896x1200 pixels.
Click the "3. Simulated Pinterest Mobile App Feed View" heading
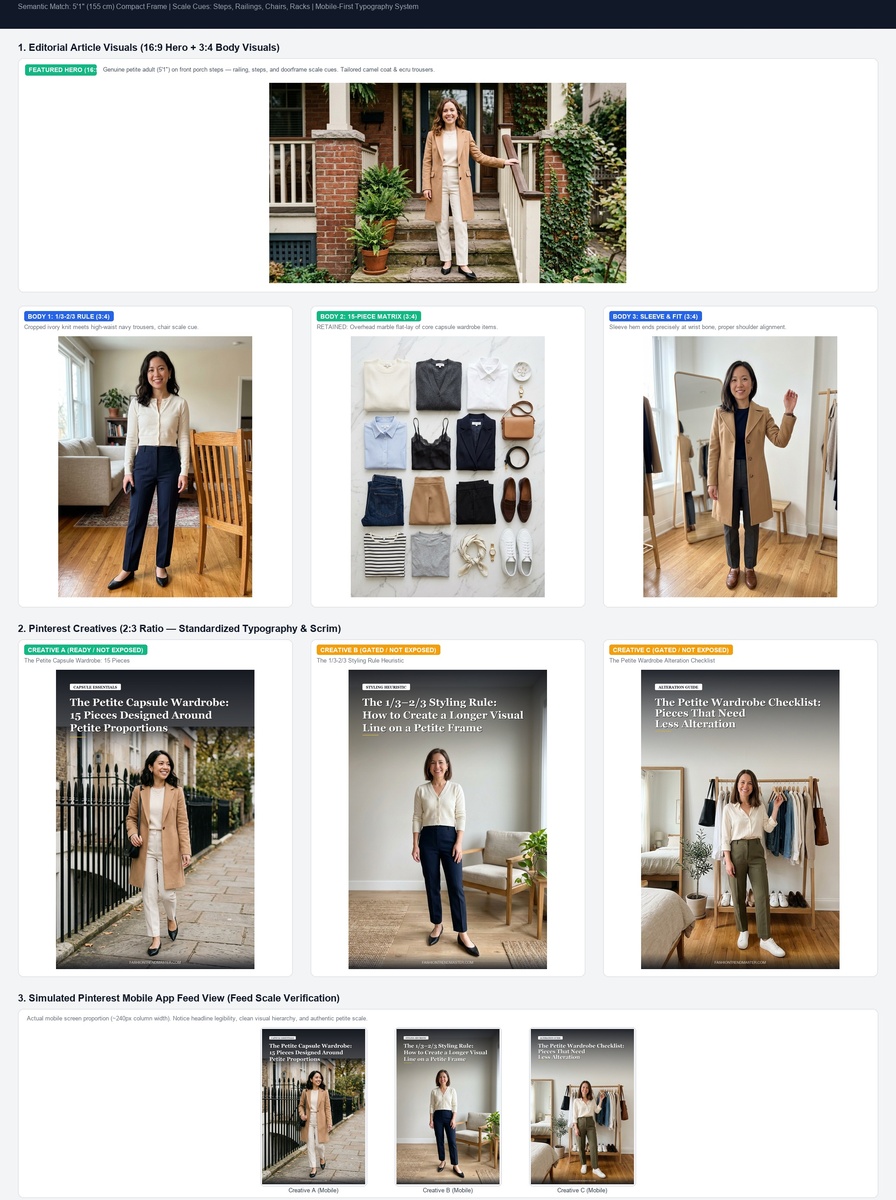[x=179, y=998]
